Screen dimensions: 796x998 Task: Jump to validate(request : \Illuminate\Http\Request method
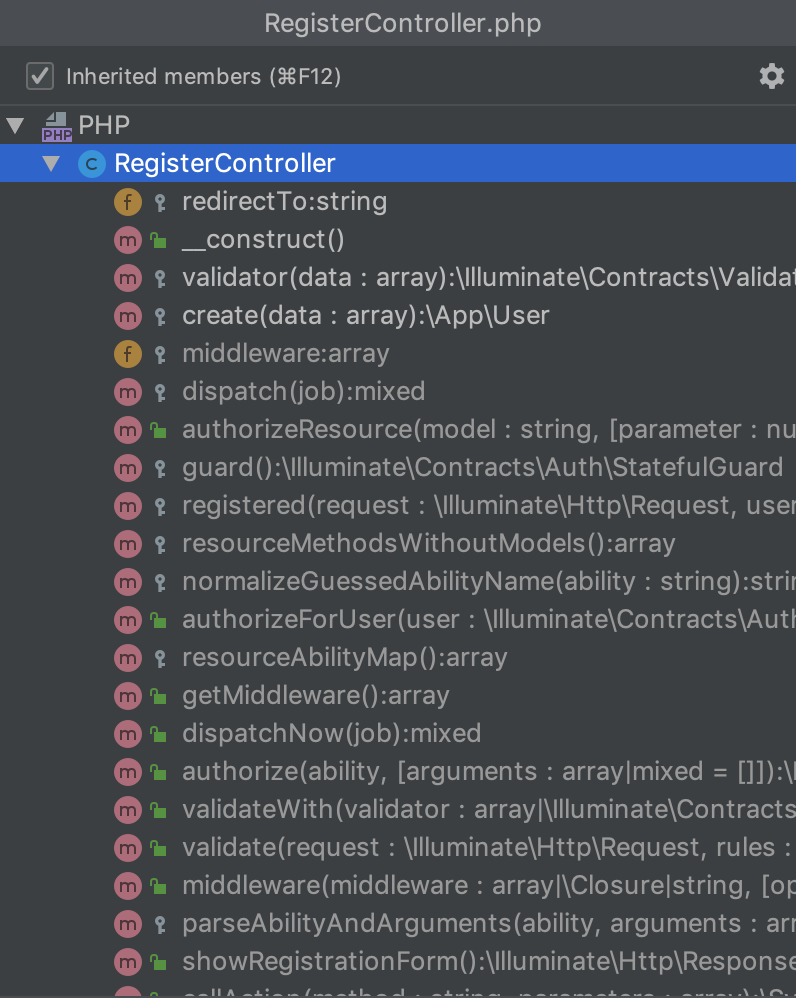(x=398, y=848)
